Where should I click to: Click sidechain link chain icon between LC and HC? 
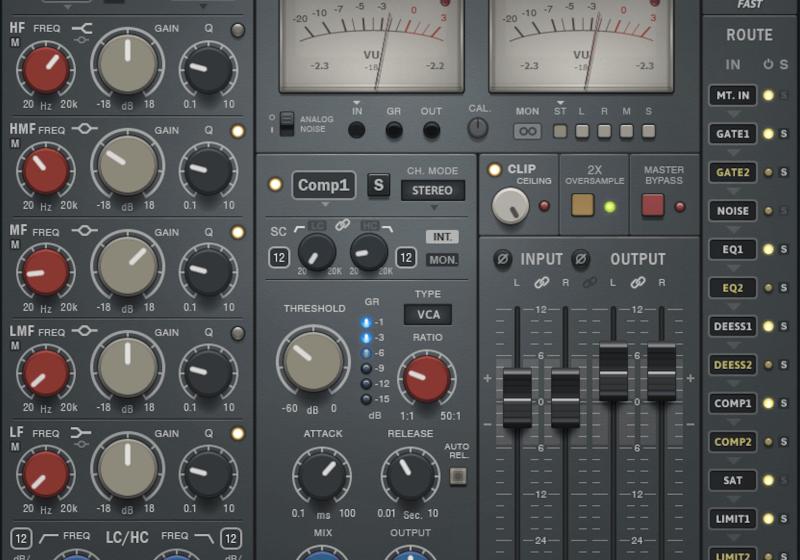coord(342,224)
